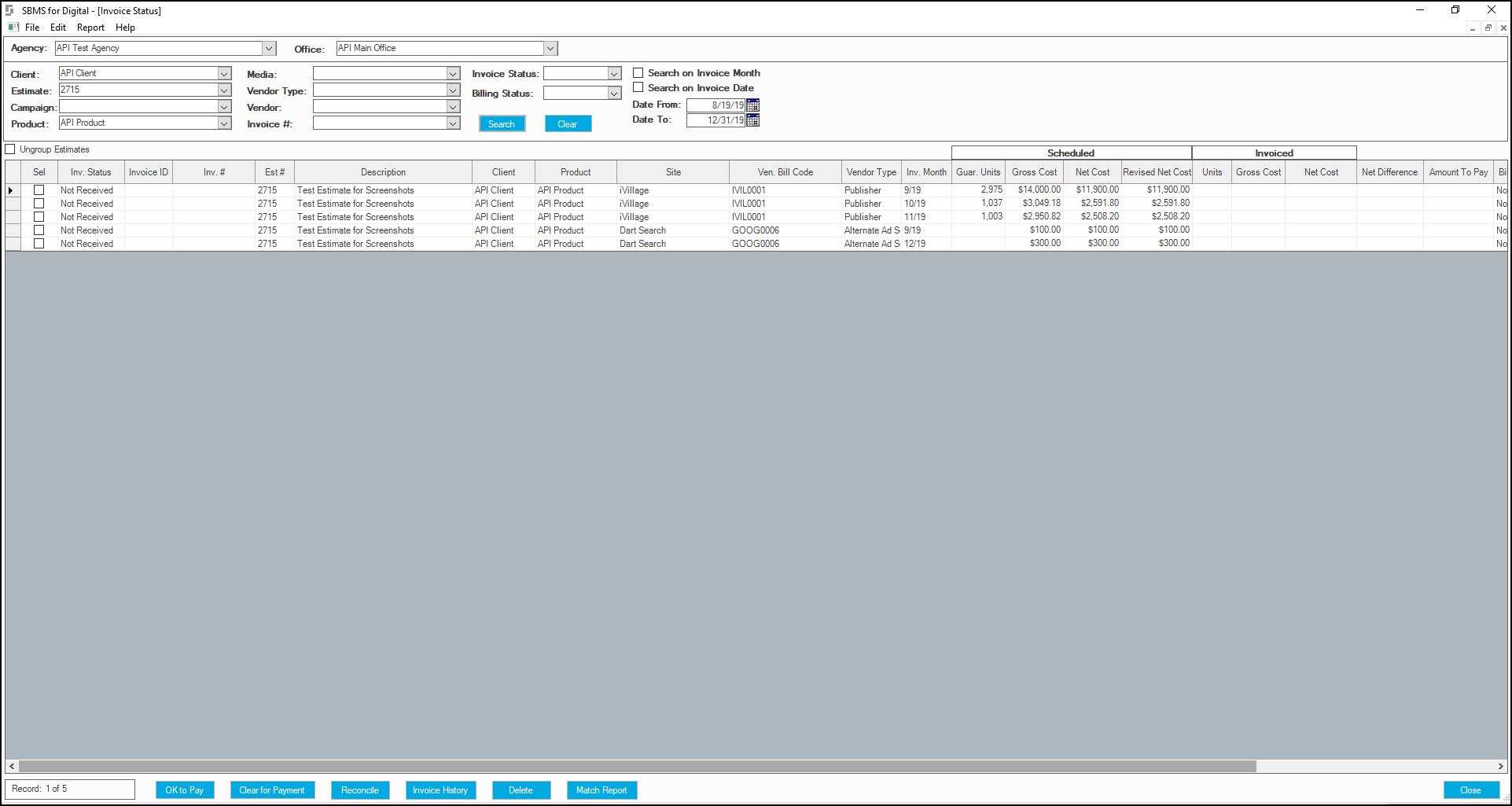Click the SBMS application icon in title bar
1512x806 pixels.
(9, 10)
